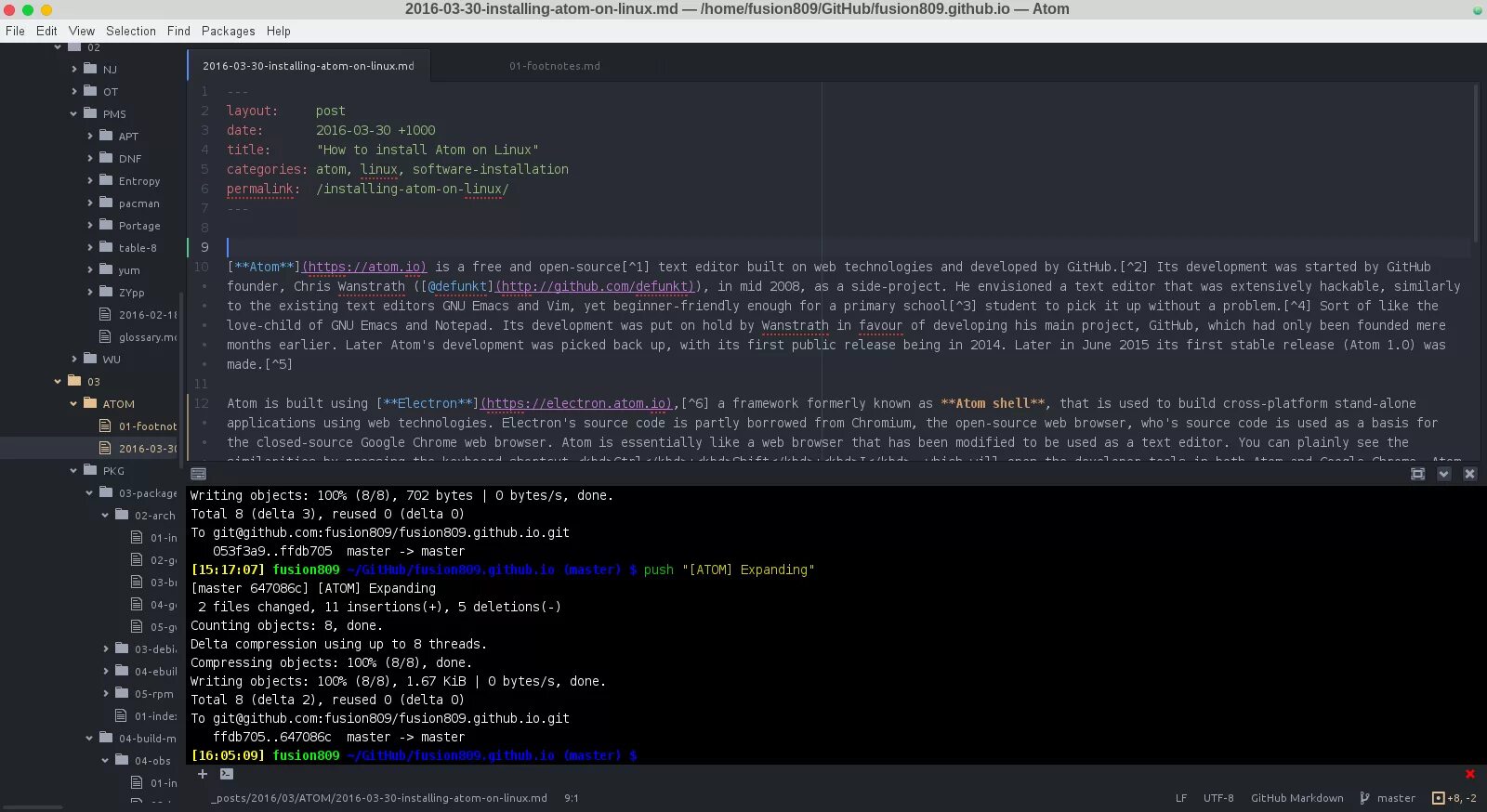Click the title value "How to install Atom on Linux"

click(x=428, y=150)
